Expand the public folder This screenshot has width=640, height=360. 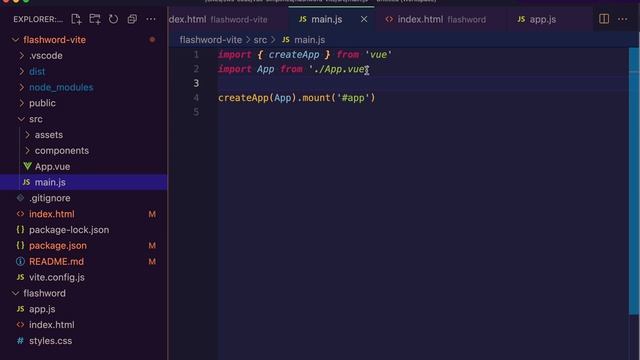click(22, 103)
